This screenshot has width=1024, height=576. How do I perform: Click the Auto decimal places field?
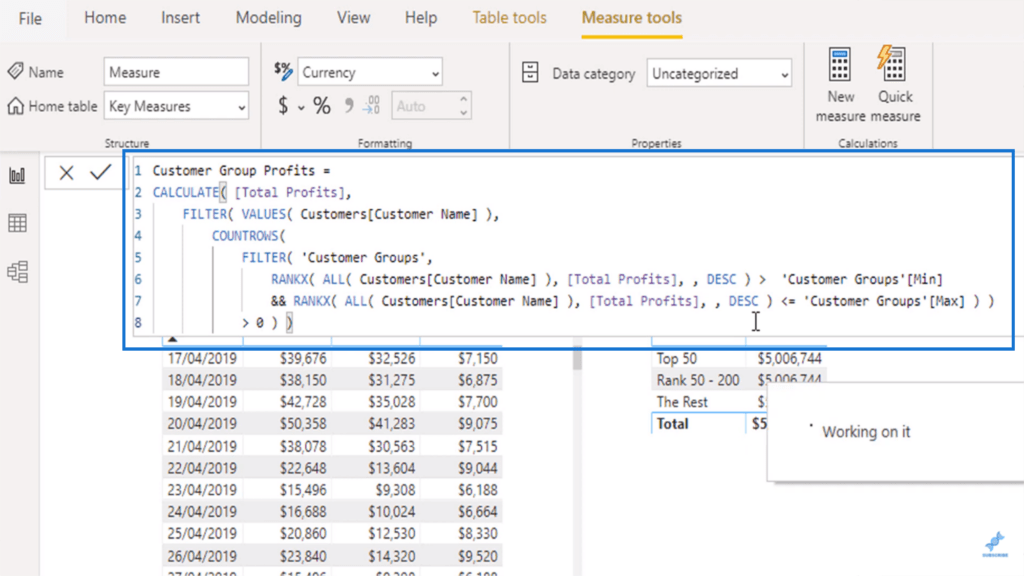[x=424, y=106]
